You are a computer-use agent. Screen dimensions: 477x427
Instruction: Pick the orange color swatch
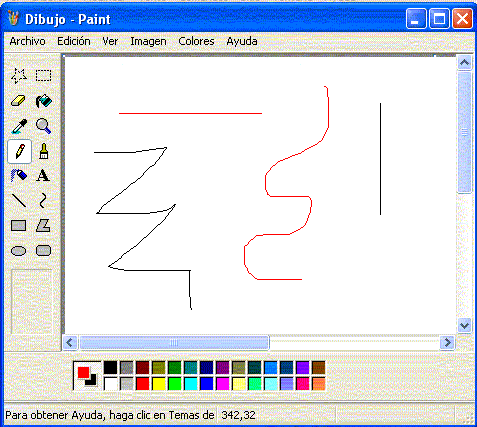[x=319, y=384]
